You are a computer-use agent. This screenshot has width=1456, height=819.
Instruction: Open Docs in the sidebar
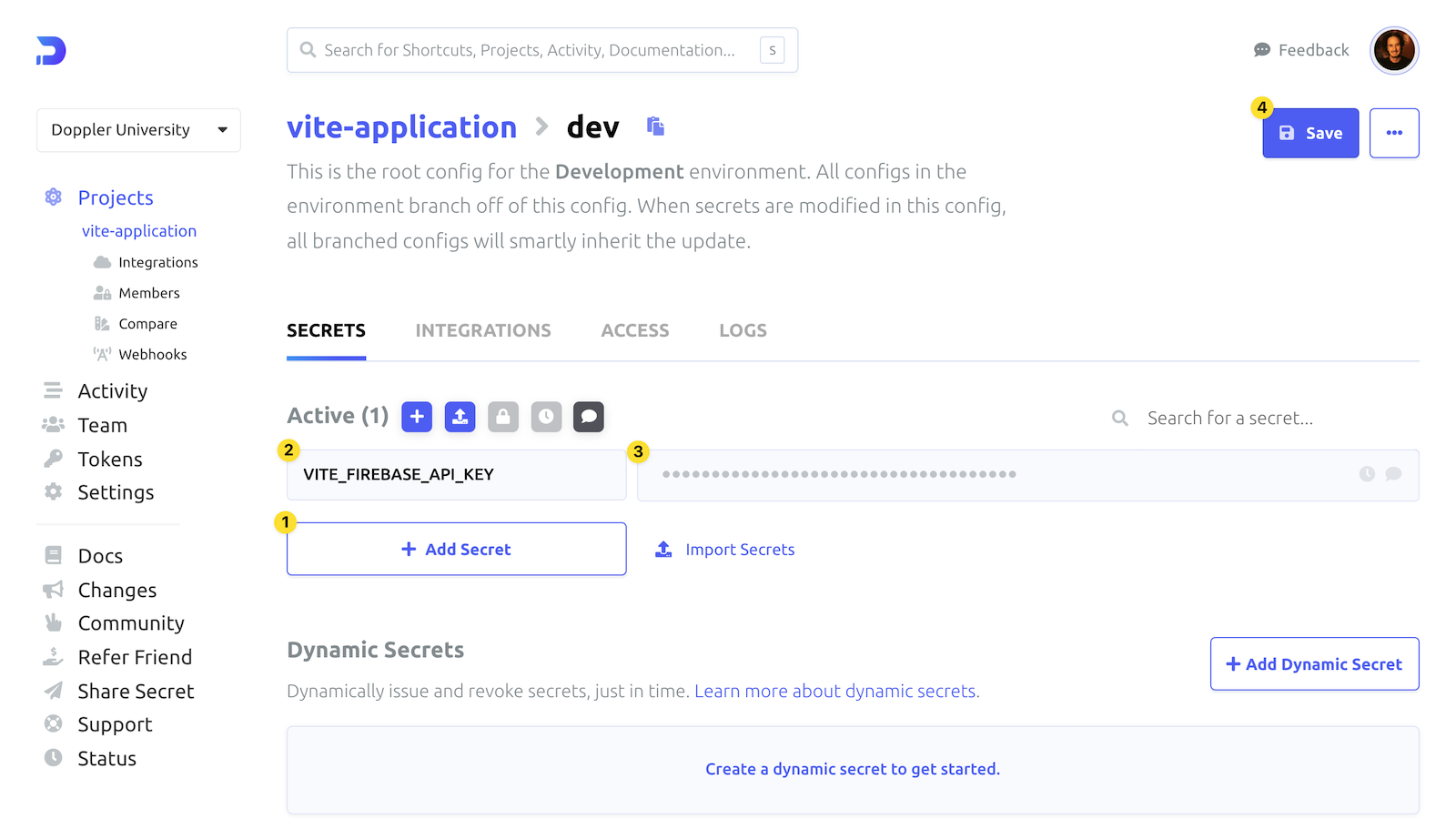pyautogui.click(x=100, y=556)
